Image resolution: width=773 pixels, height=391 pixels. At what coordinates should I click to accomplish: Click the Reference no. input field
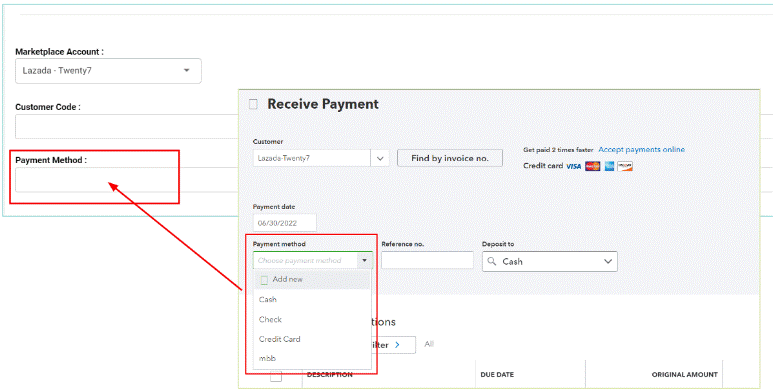point(427,260)
